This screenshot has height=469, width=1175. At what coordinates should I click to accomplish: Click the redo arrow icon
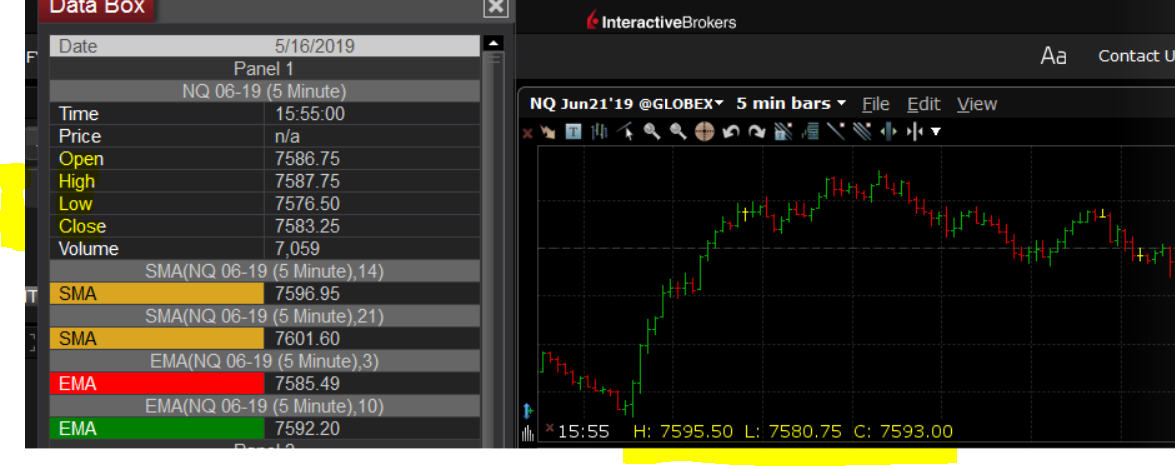click(757, 133)
